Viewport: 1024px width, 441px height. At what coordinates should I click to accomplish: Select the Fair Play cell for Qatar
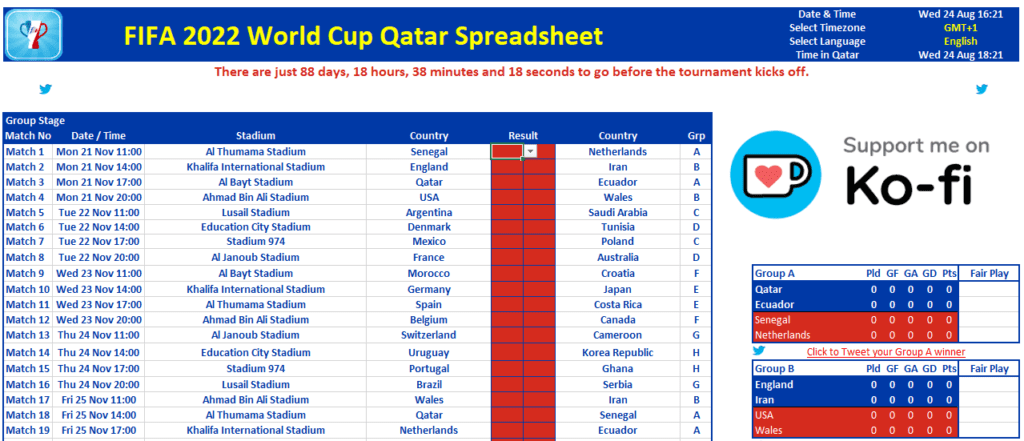[x=988, y=289]
